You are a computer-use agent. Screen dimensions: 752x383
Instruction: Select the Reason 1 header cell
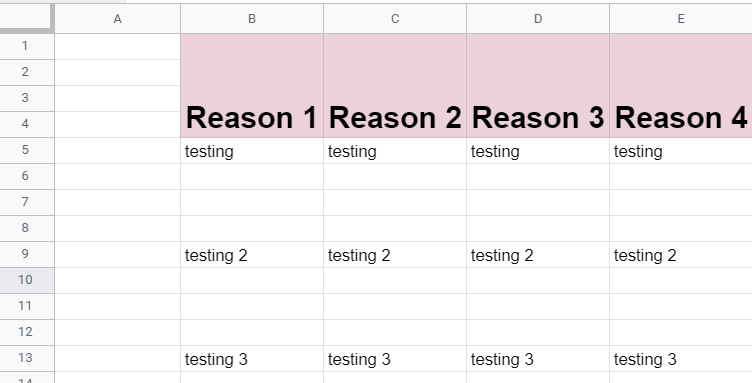click(252, 86)
